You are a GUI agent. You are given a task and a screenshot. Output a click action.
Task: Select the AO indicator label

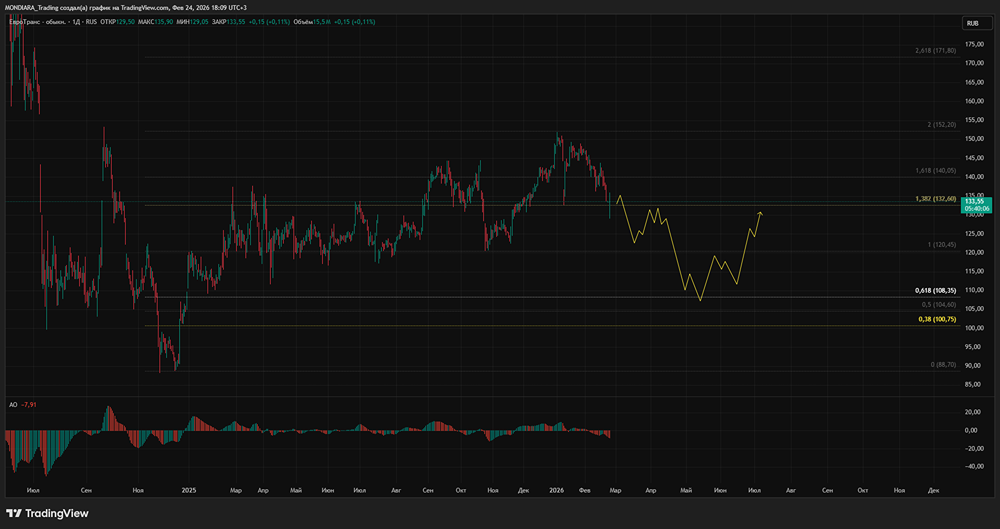click(11, 404)
